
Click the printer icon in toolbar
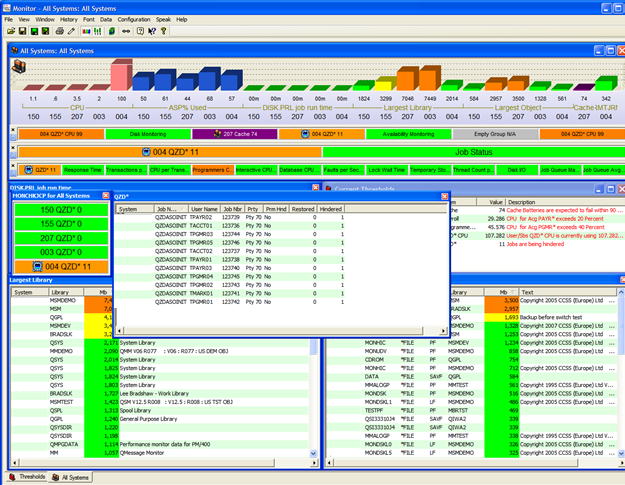(x=60, y=31)
